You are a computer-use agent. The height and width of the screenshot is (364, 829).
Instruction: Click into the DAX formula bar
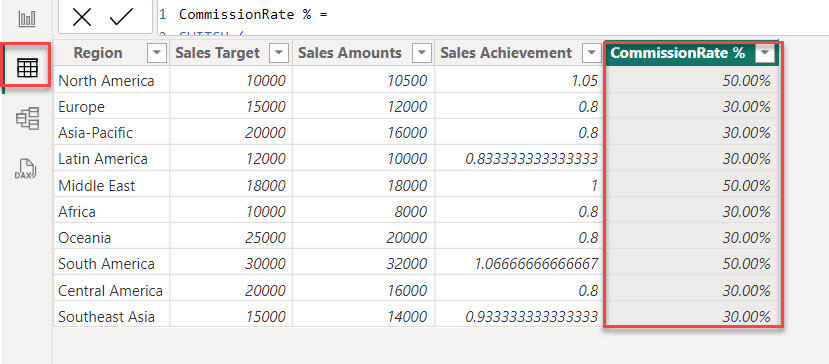tap(492, 17)
